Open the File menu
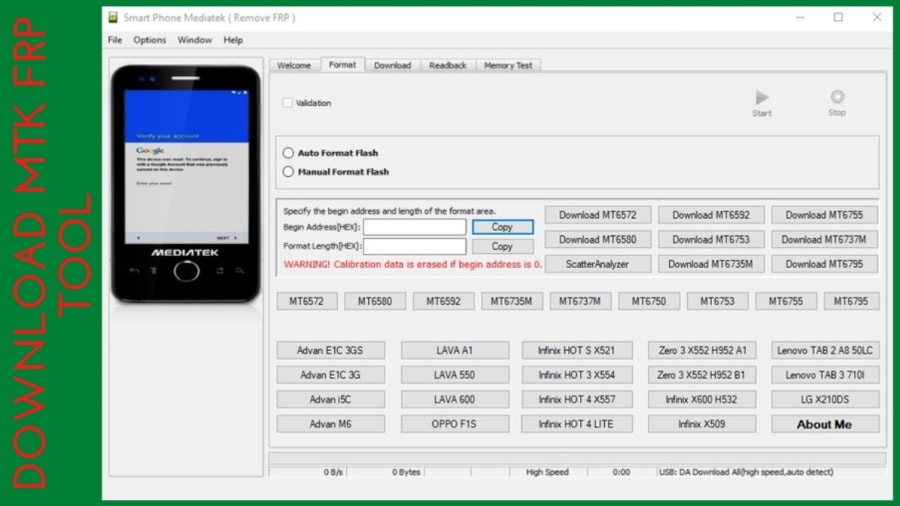The height and width of the screenshot is (506, 900). click(115, 40)
